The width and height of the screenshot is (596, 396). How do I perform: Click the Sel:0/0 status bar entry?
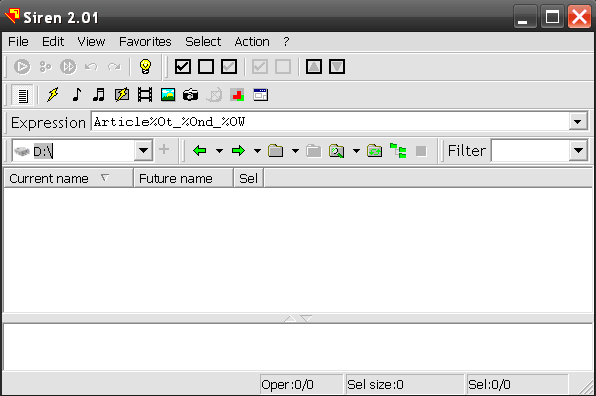[517, 385]
